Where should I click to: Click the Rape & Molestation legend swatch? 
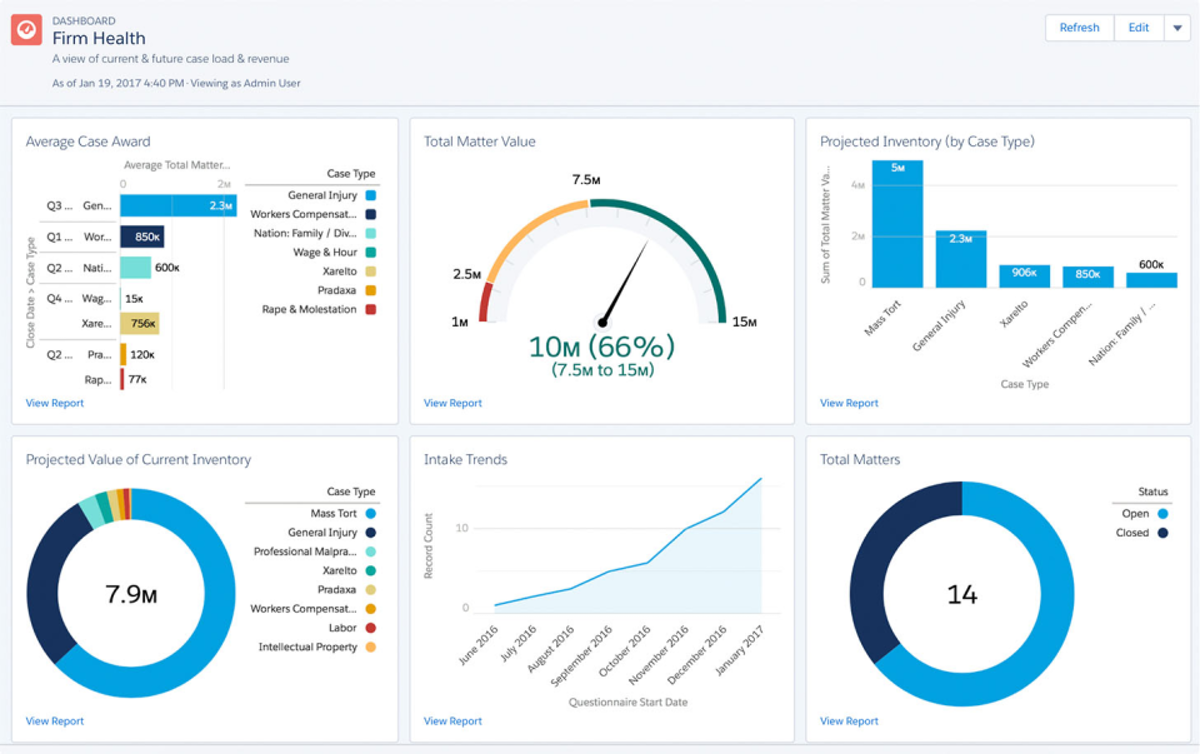(x=371, y=310)
